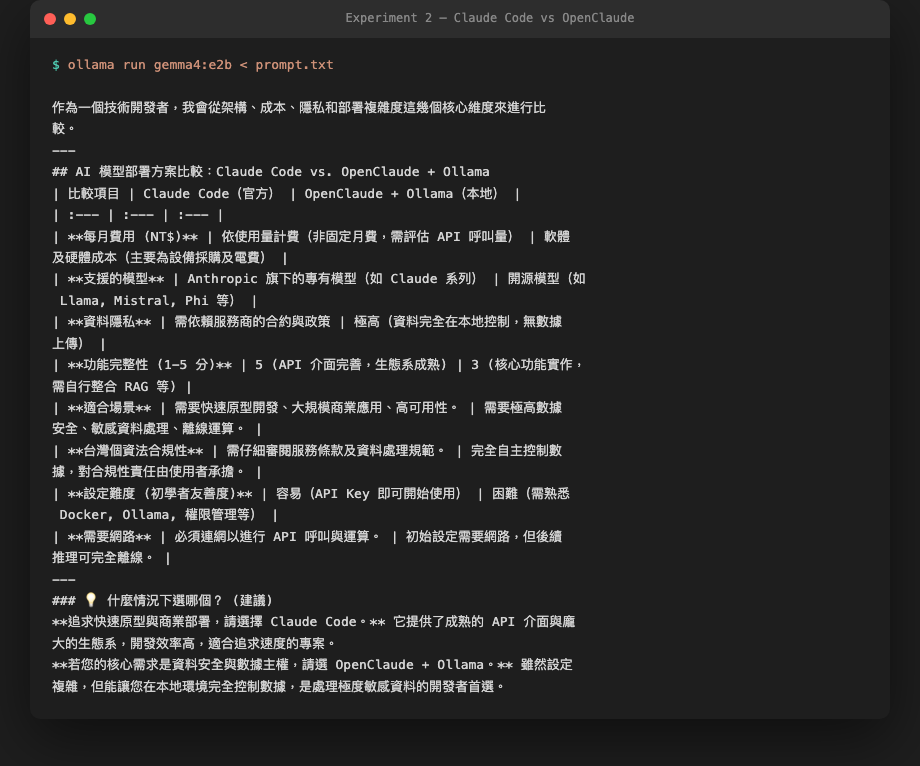920x766 pixels.
Task: Click the text '推理可完全離線。'
Action: 103,558
